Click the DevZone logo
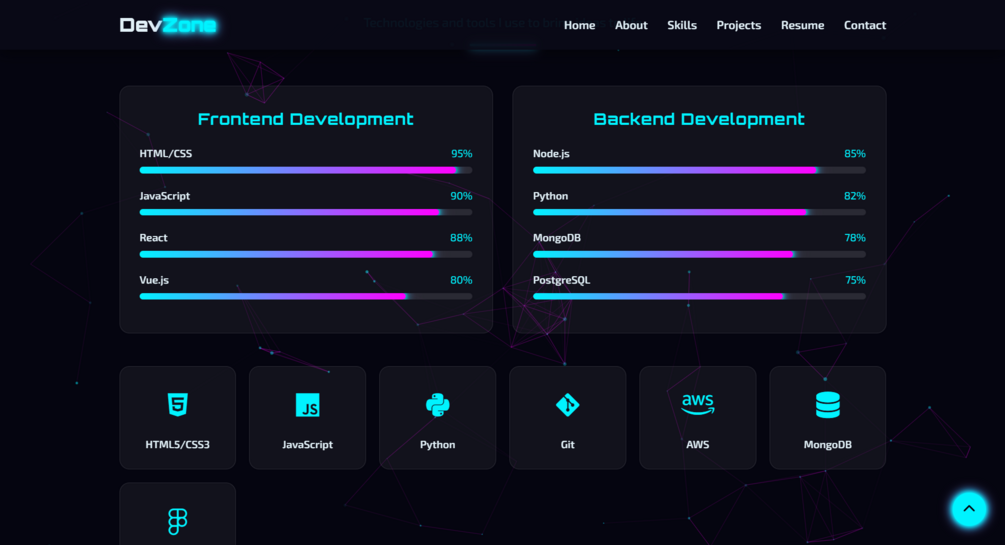 (x=168, y=25)
